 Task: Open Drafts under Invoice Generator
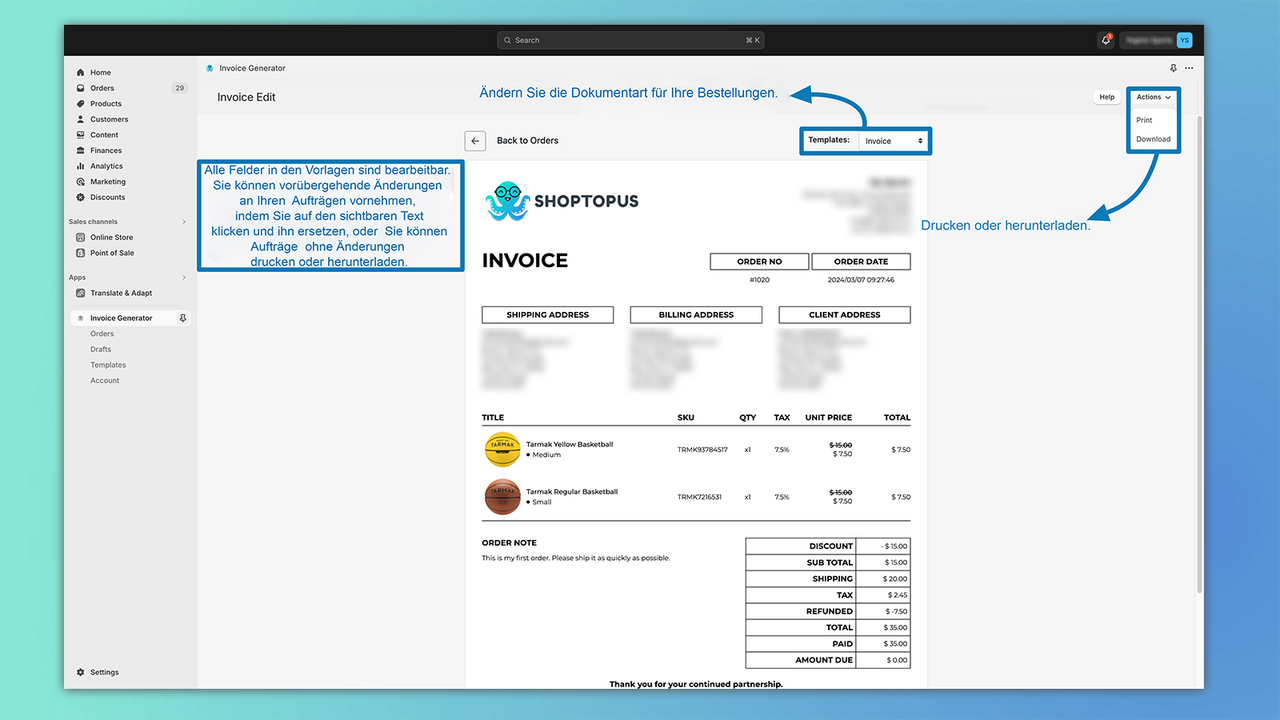101,349
